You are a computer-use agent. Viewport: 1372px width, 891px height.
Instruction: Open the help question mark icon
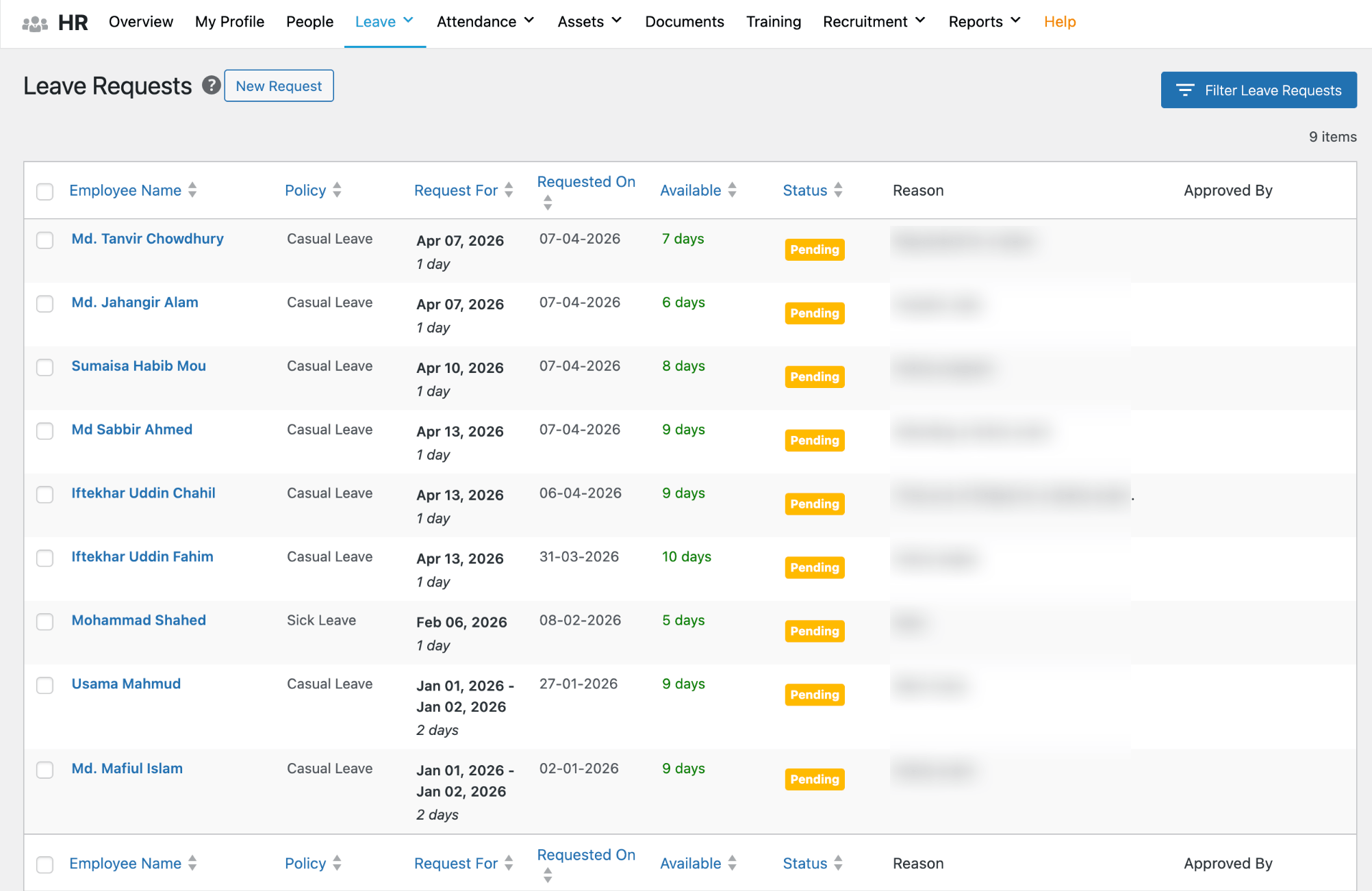coord(211,86)
